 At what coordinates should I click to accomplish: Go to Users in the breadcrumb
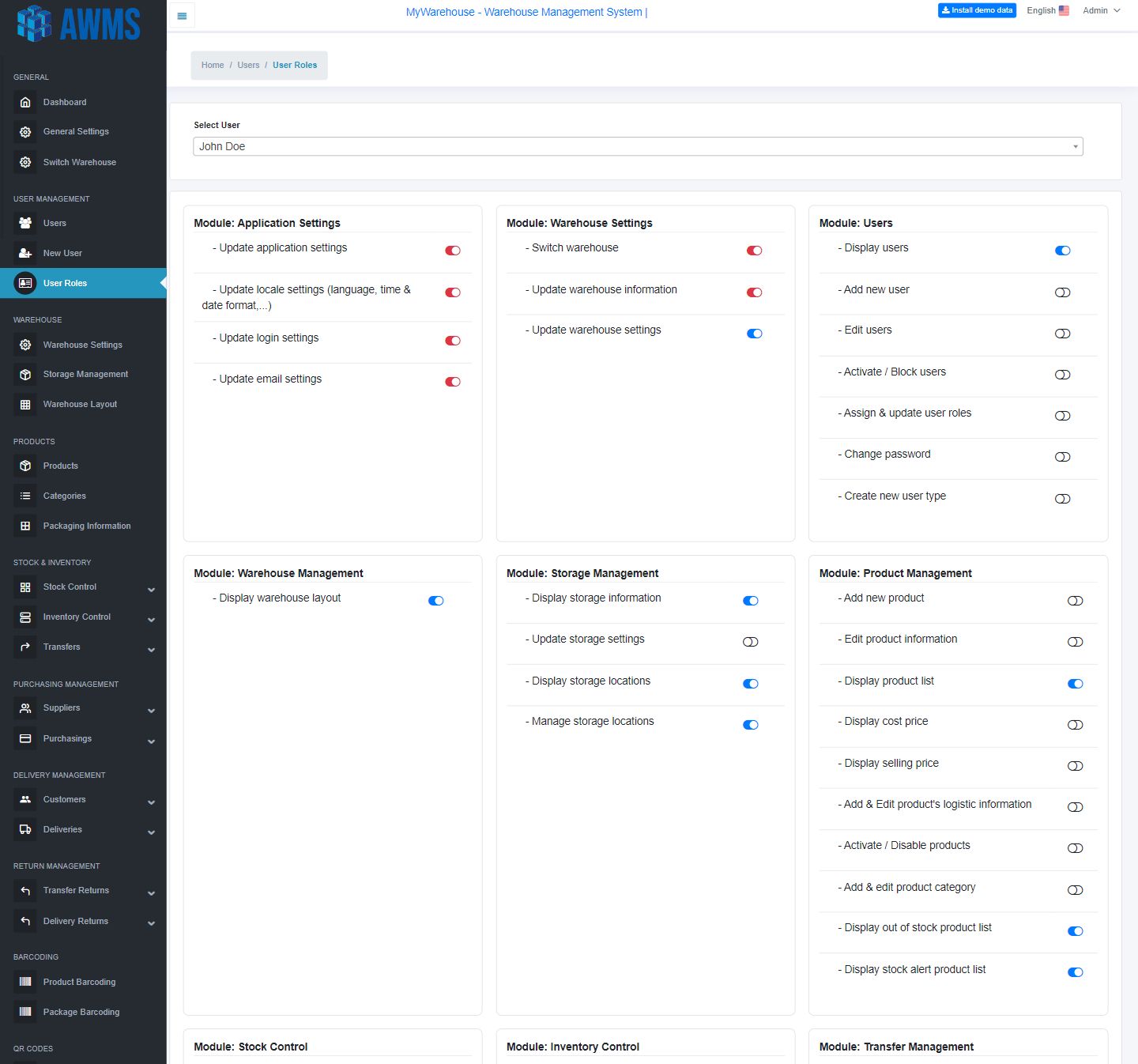248,65
